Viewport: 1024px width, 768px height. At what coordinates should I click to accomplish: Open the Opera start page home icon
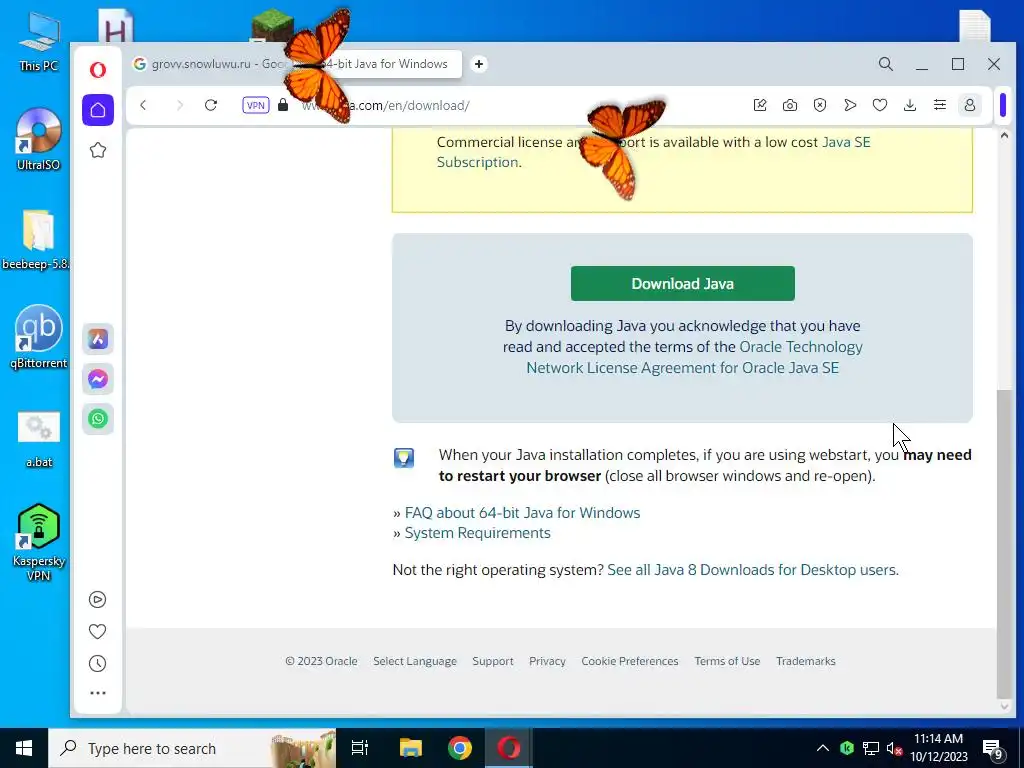tap(98, 110)
